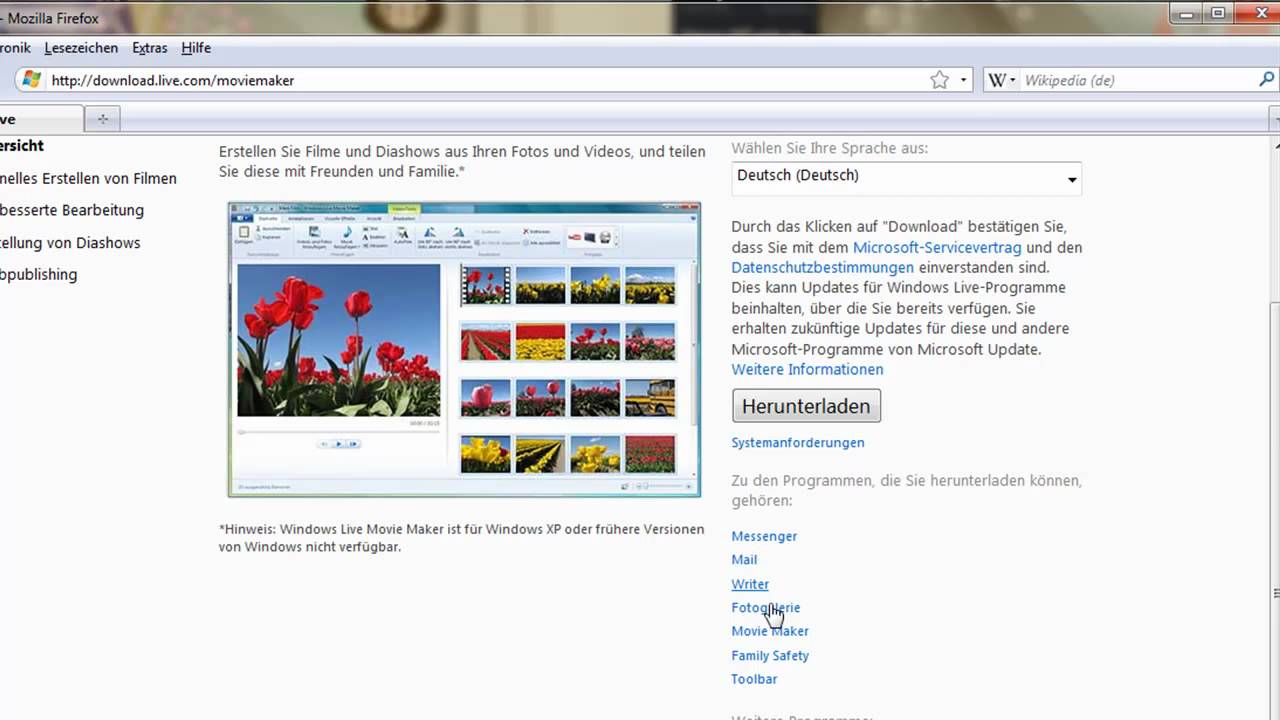Viewport: 1280px width, 720px height.
Task: Click the Family Safety link
Action: point(770,655)
